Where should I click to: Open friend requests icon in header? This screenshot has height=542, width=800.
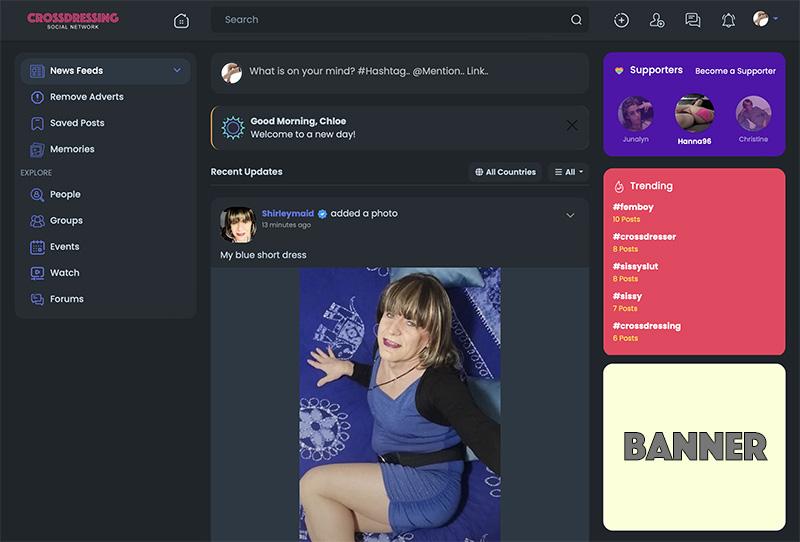click(x=657, y=20)
